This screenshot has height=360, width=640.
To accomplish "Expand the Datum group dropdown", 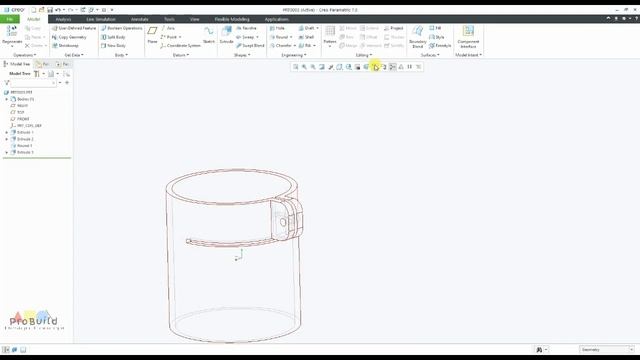I will point(180,55).
